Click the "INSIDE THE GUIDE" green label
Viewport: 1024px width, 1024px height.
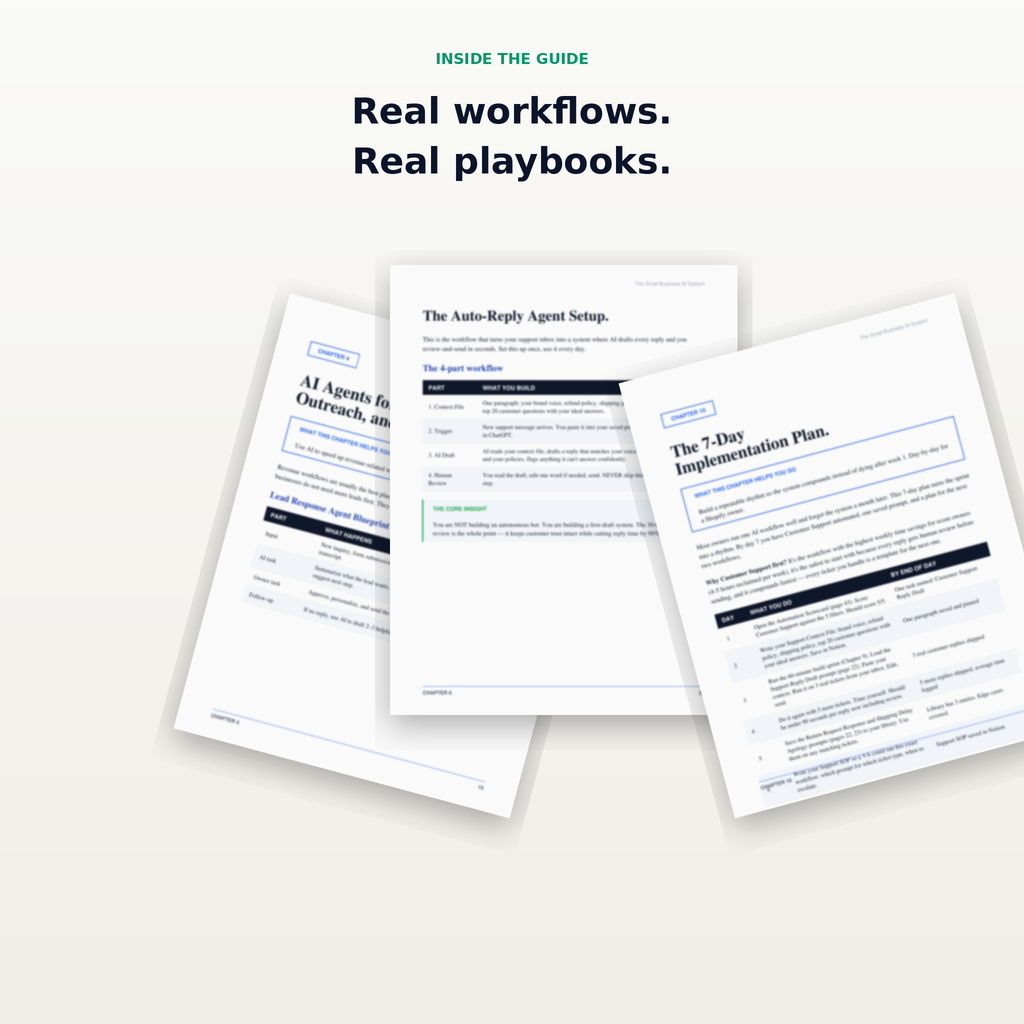tap(511, 59)
